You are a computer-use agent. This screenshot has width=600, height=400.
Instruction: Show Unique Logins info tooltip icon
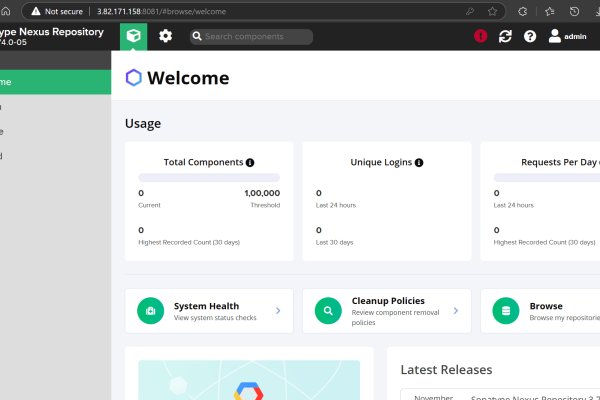click(x=419, y=163)
